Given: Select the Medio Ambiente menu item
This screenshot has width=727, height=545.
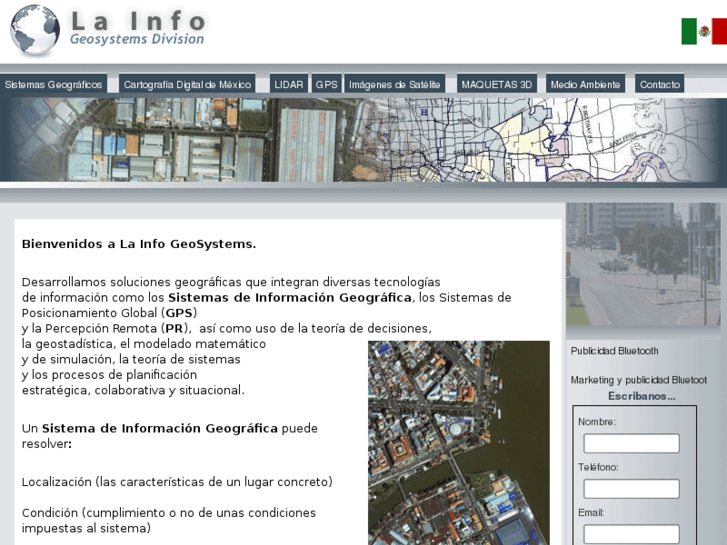Looking at the screenshot, I should 586,85.
